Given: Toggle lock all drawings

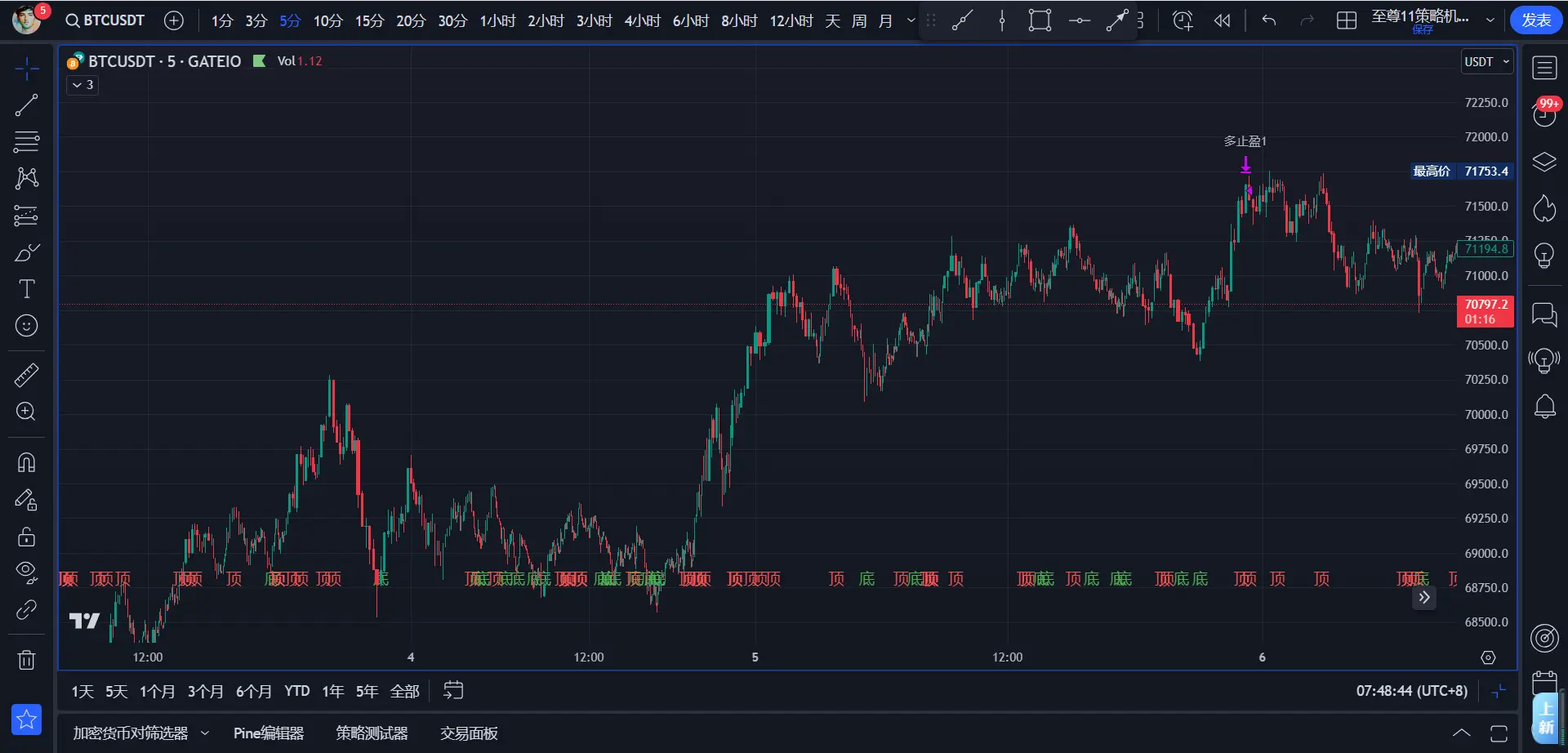Looking at the screenshot, I should point(26,537).
